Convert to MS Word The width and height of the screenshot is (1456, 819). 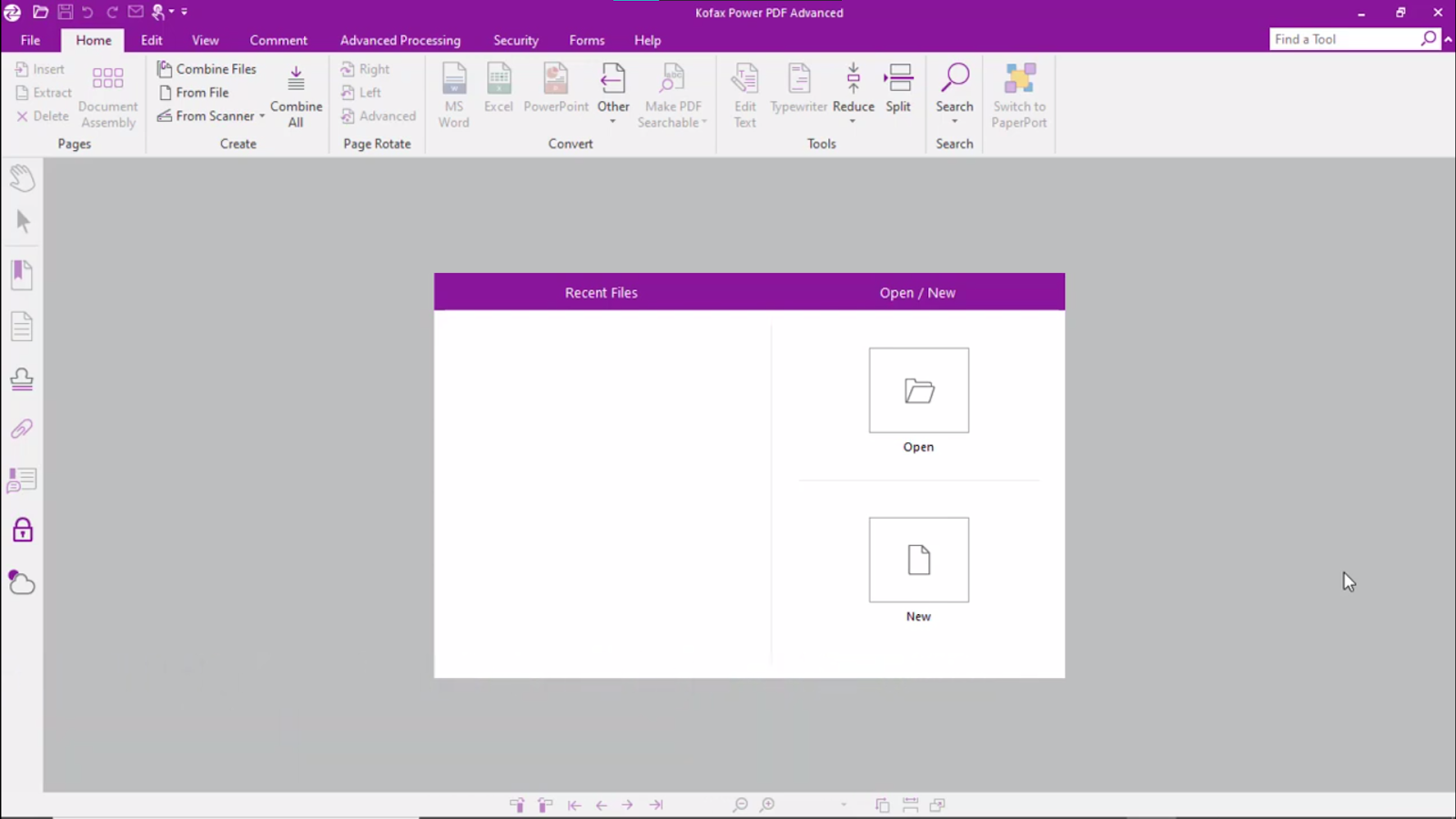click(x=454, y=96)
